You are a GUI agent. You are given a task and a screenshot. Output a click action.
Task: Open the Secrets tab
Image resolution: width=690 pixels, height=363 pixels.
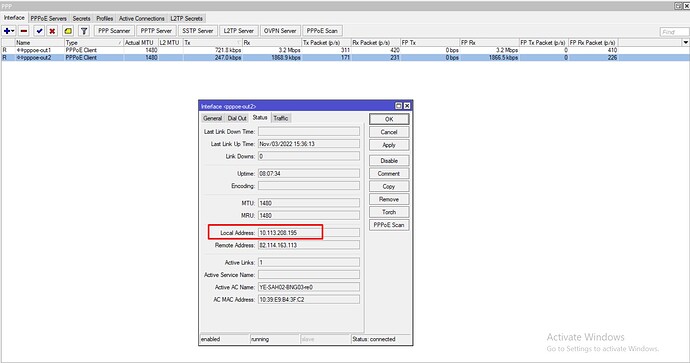click(81, 18)
